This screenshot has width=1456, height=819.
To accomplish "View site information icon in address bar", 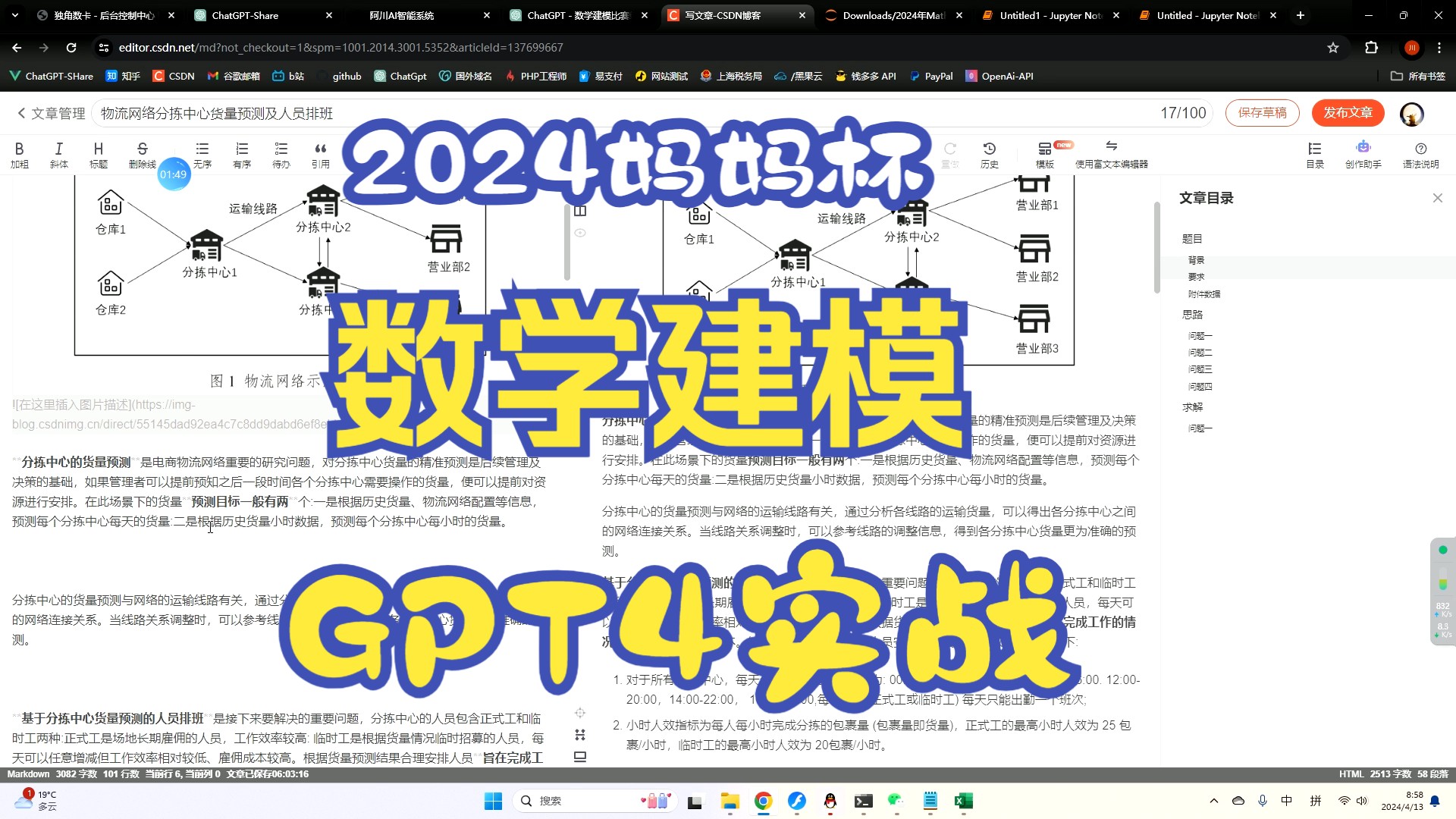I will tap(104, 48).
